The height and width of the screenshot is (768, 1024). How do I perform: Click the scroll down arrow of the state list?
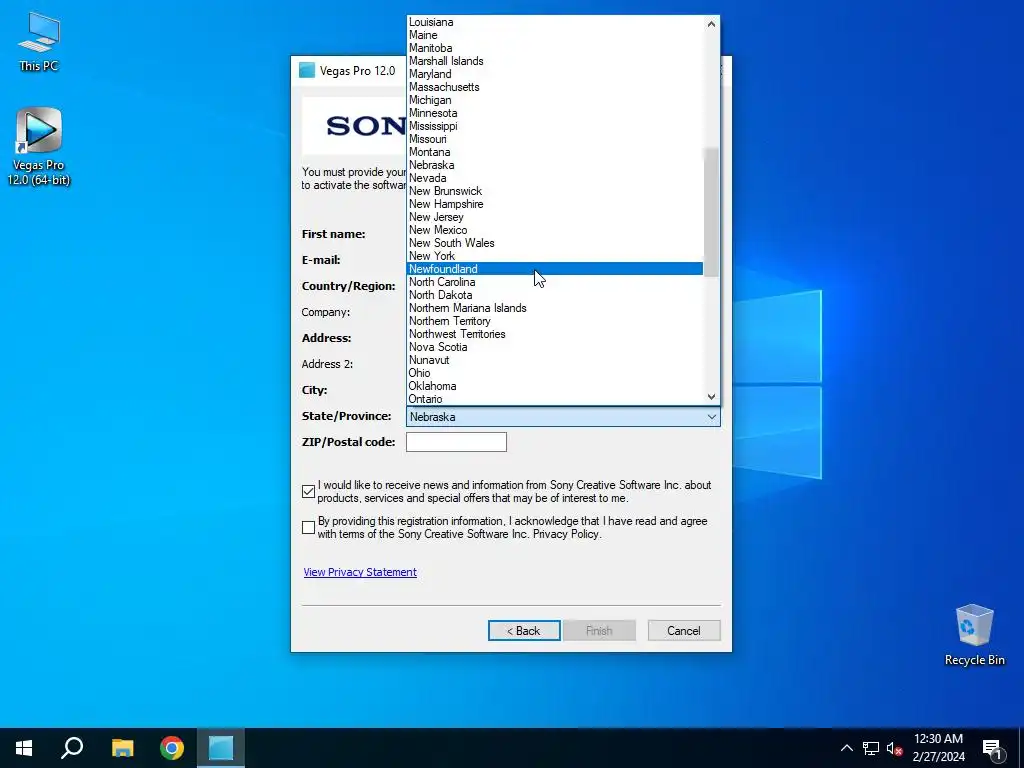point(711,396)
